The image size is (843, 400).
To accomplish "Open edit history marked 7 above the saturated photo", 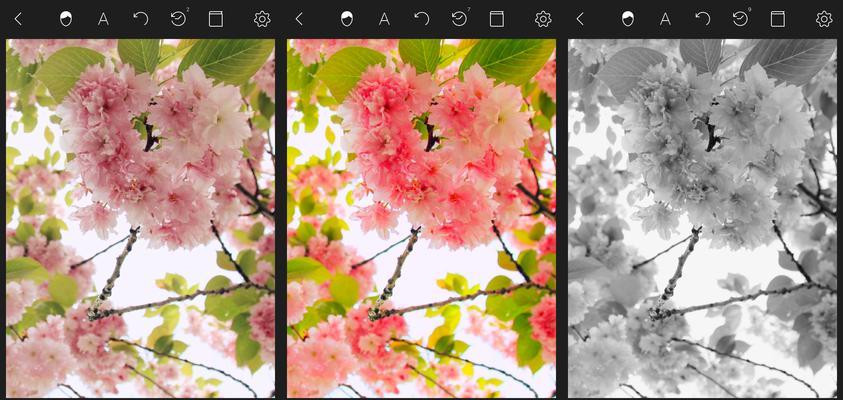I will coord(460,19).
